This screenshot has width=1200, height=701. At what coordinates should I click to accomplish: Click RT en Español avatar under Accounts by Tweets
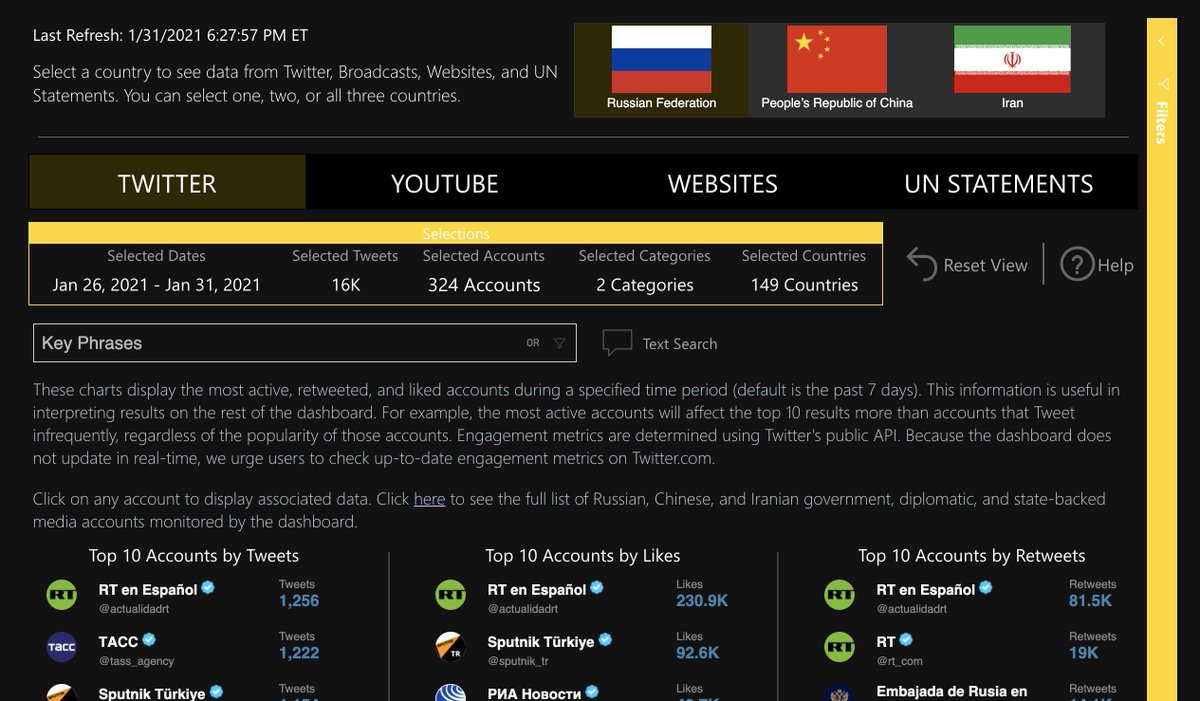62,596
